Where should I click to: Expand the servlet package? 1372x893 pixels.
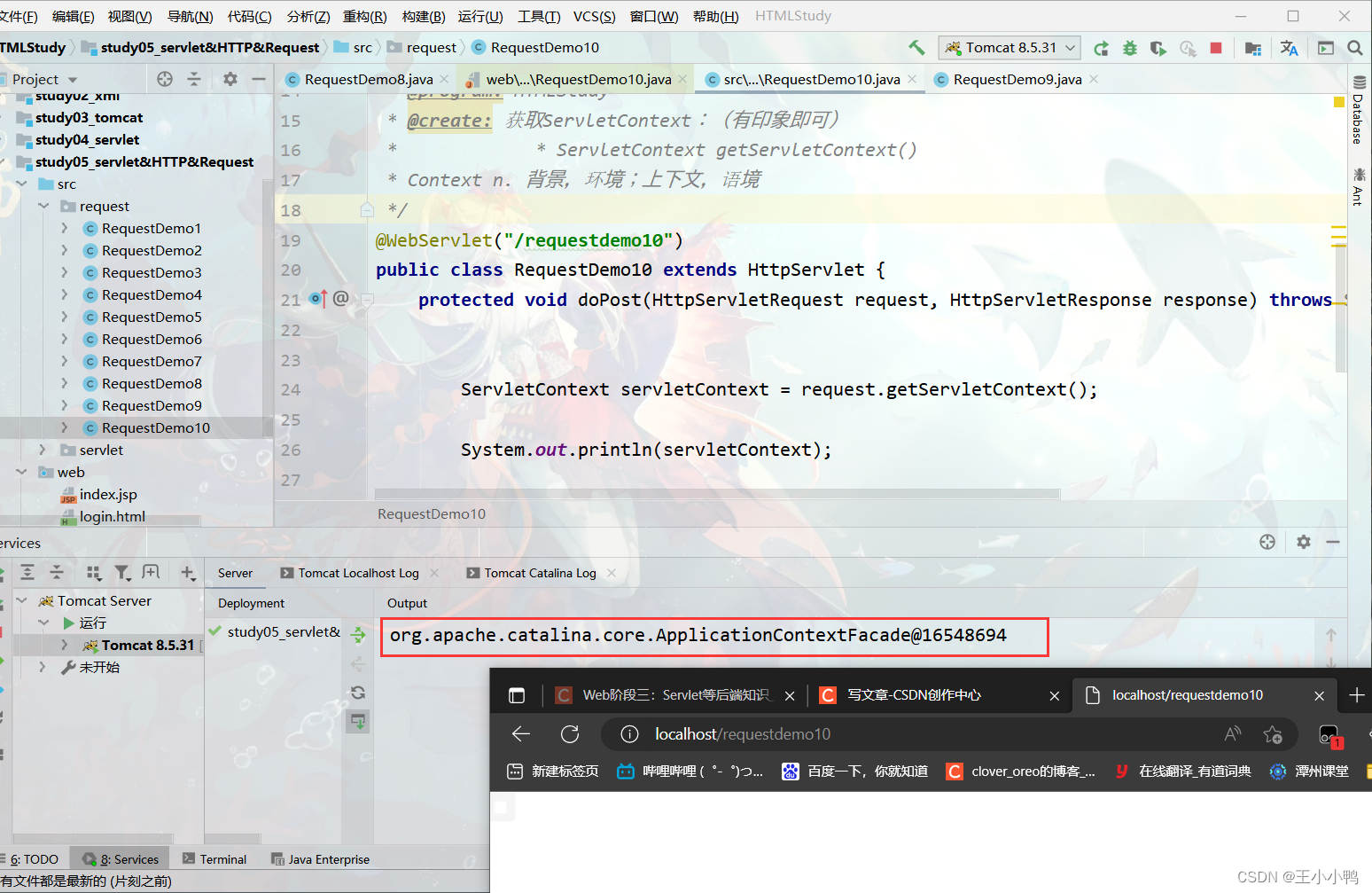[43, 450]
